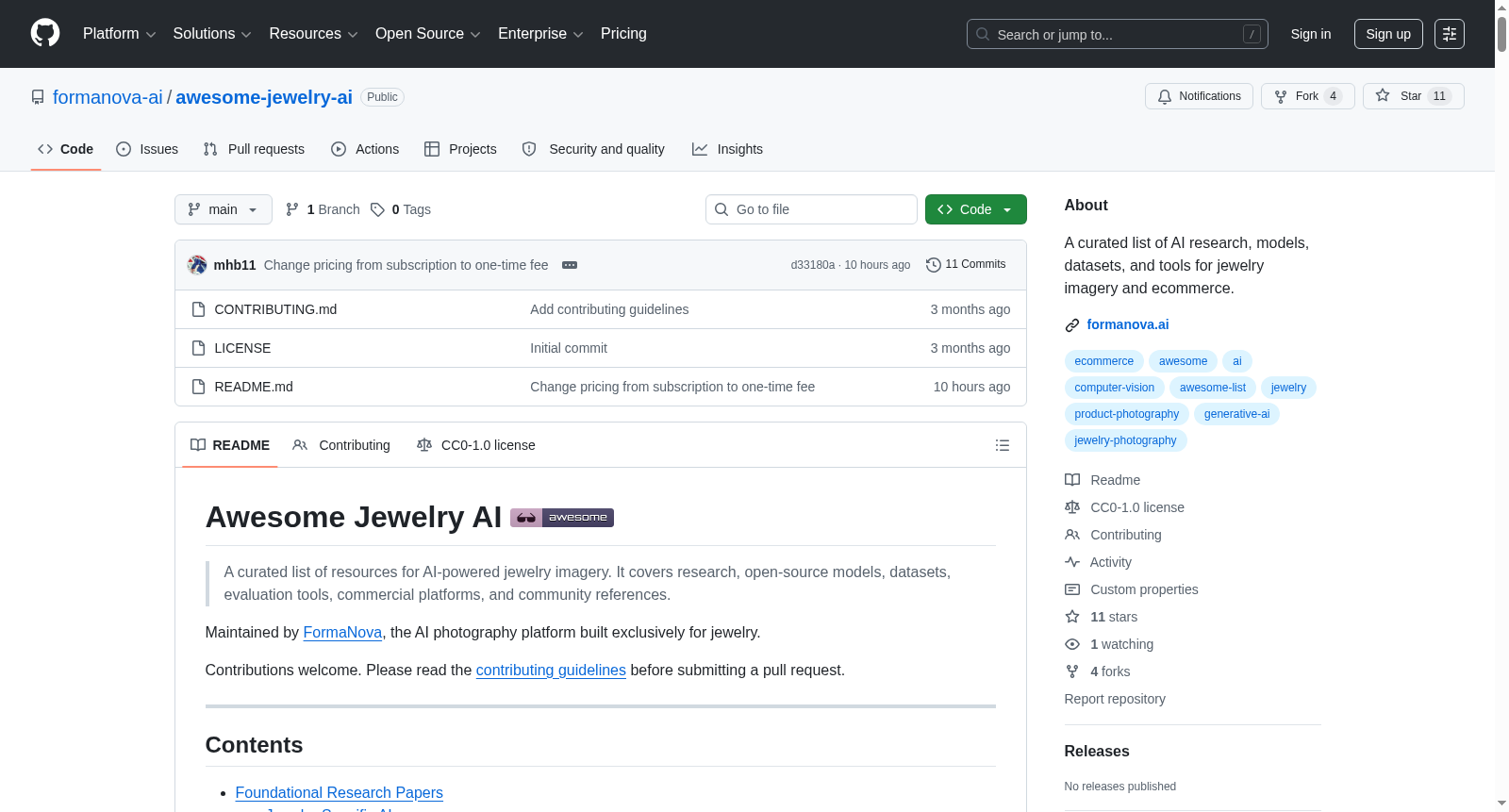Click the author avatar of mhb11

tap(197, 265)
